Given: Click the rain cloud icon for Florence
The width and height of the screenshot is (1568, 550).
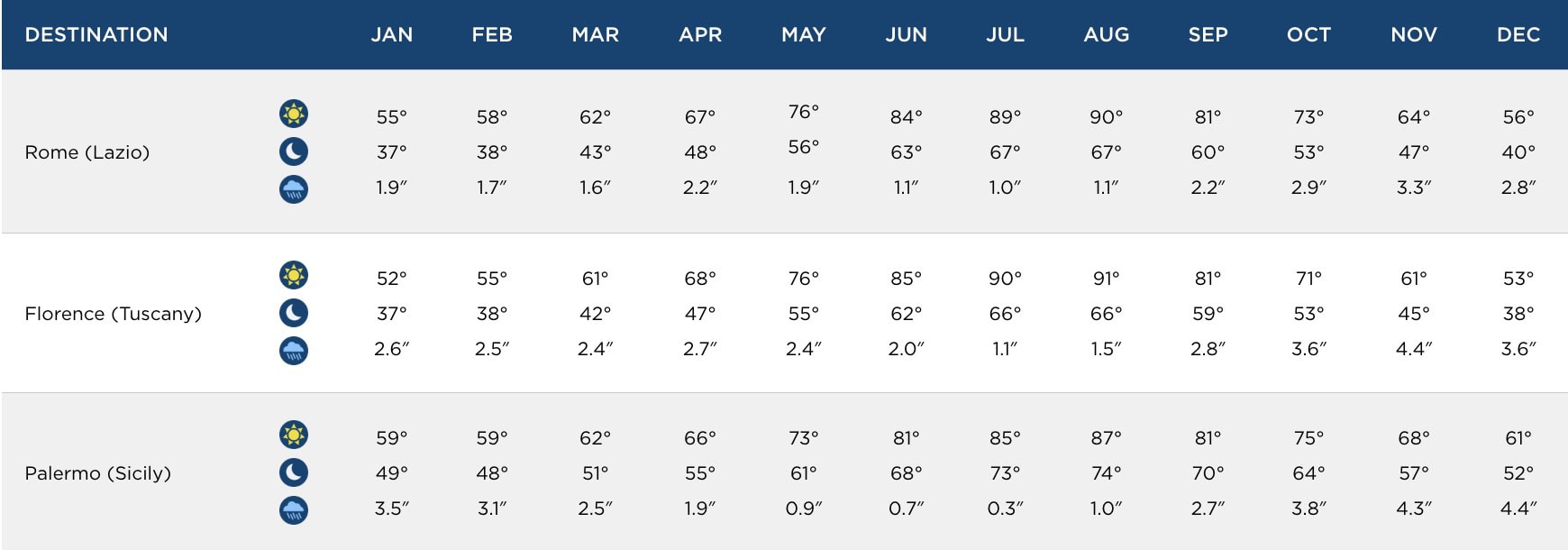Looking at the screenshot, I should (x=294, y=350).
